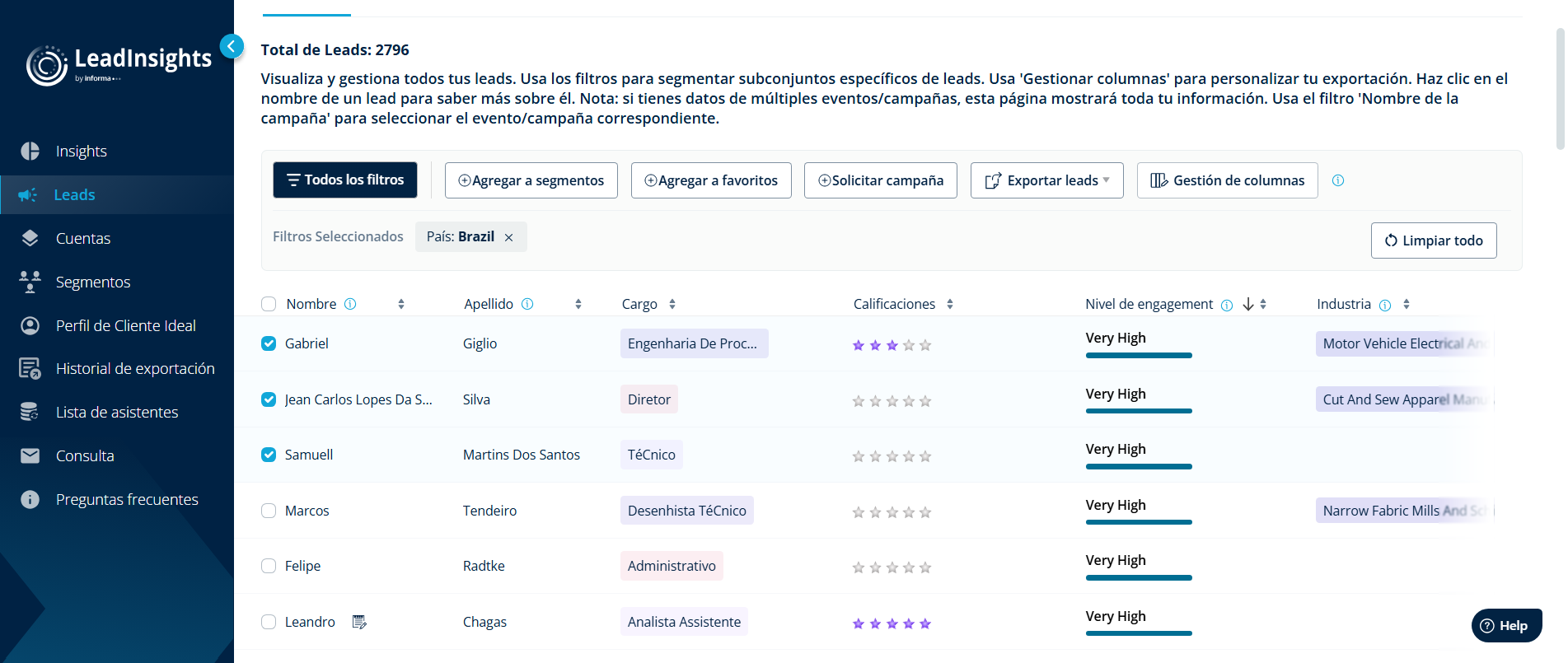This screenshot has width=1568, height=663.
Task: Check the Marcos row checkbox
Action: point(269,511)
